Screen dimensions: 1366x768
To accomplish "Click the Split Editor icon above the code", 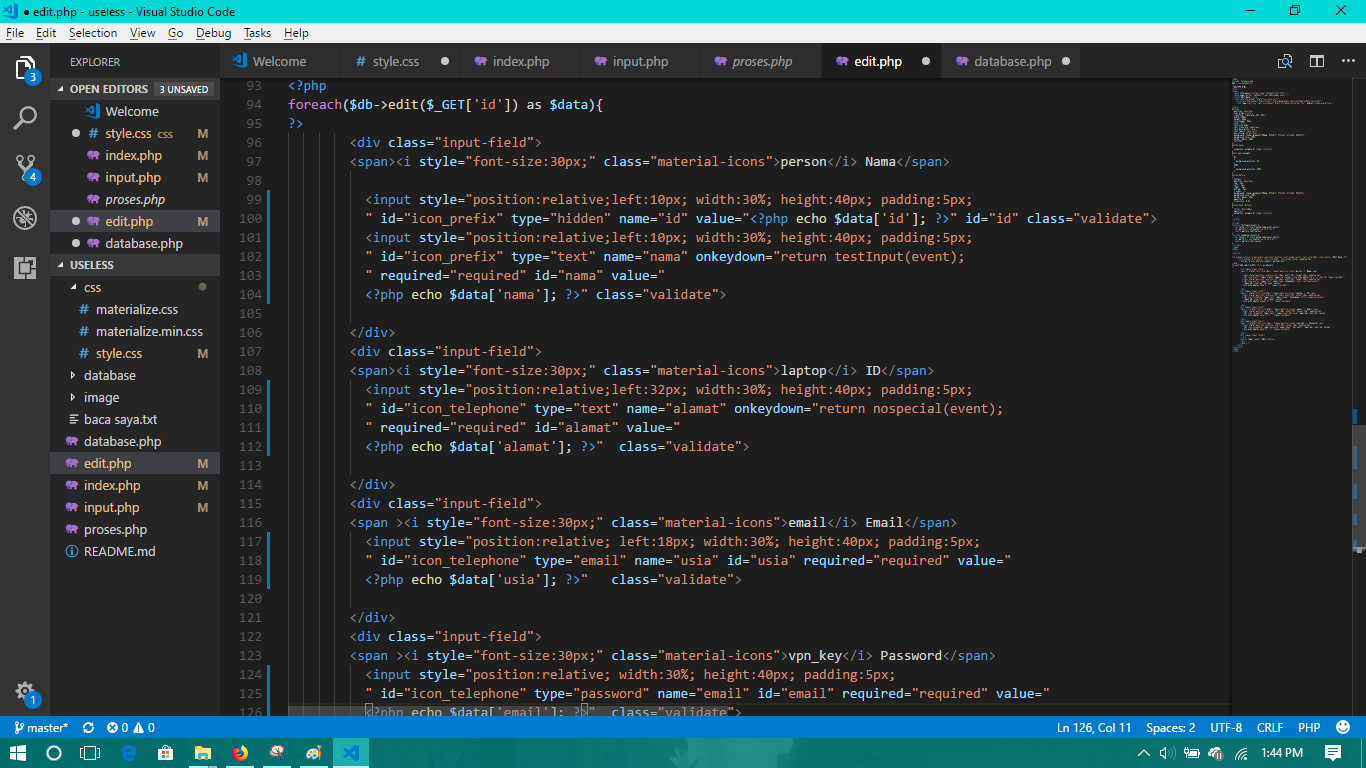I will (x=1316, y=61).
